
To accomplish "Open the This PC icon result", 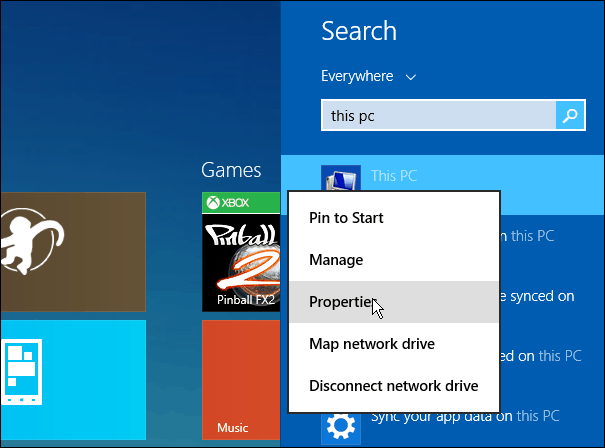I will tap(341, 178).
